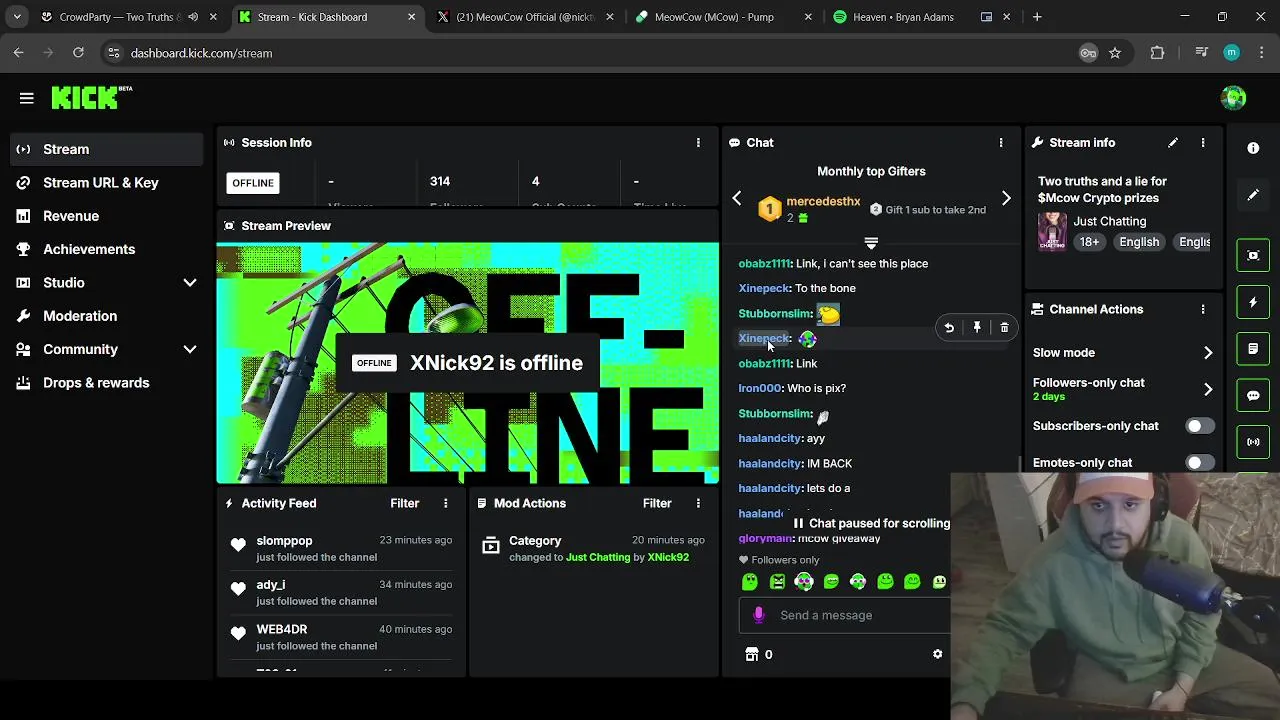Collapse the Monthly top Gifters banner handle
This screenshot has height=720, width=1280.
871,243
